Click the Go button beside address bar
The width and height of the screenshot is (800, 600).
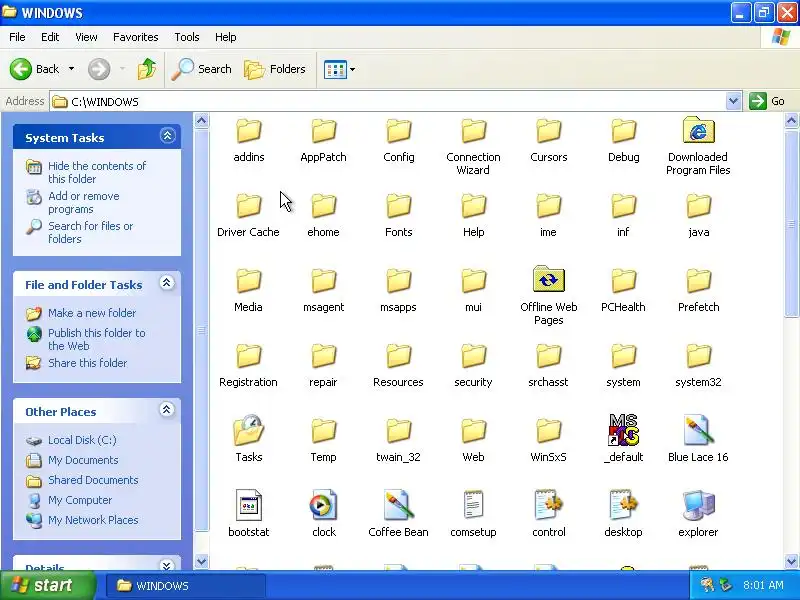tap(767, 101)
